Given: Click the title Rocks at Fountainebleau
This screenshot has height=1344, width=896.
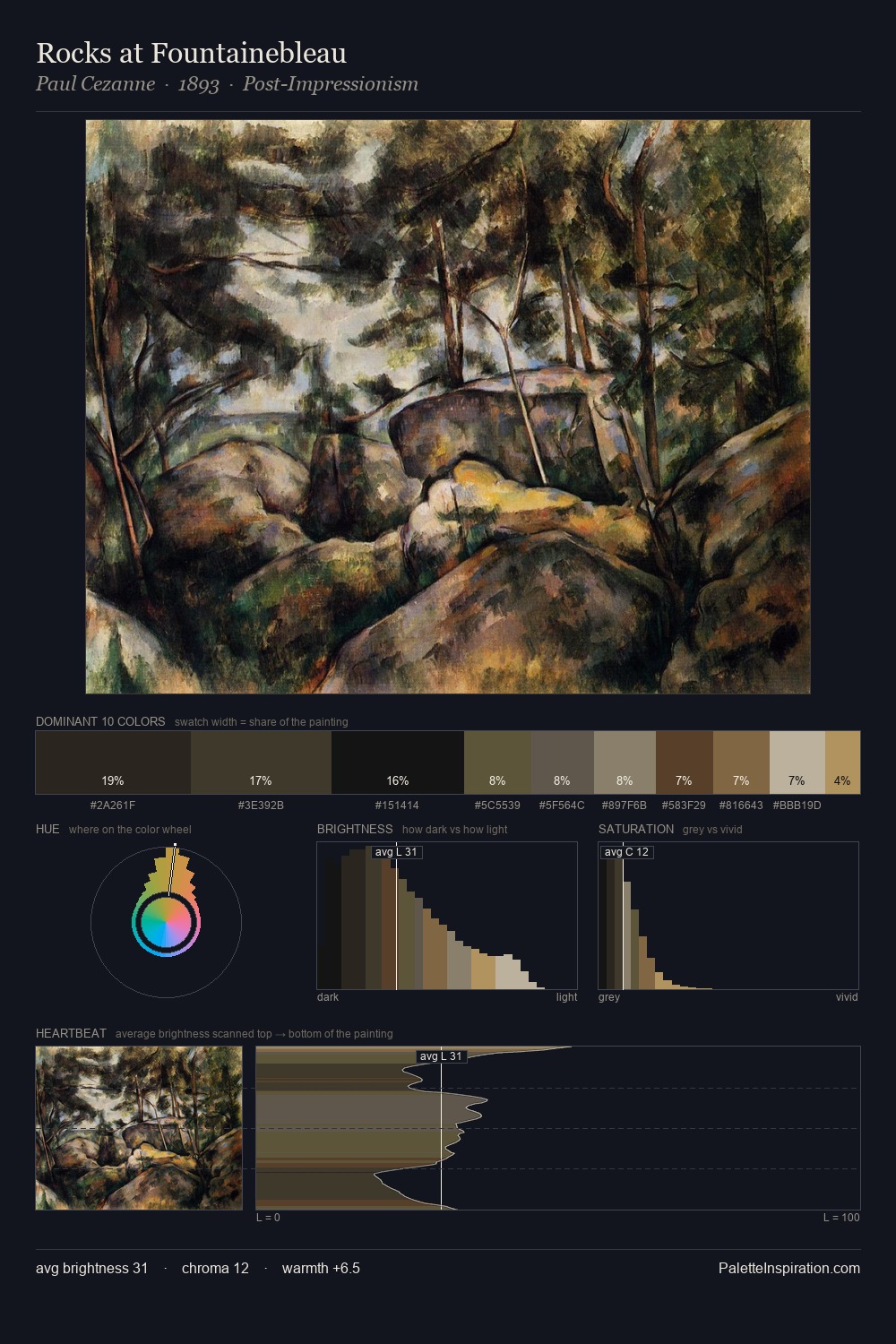Looking at the screenshot, I should click(191, 53).
